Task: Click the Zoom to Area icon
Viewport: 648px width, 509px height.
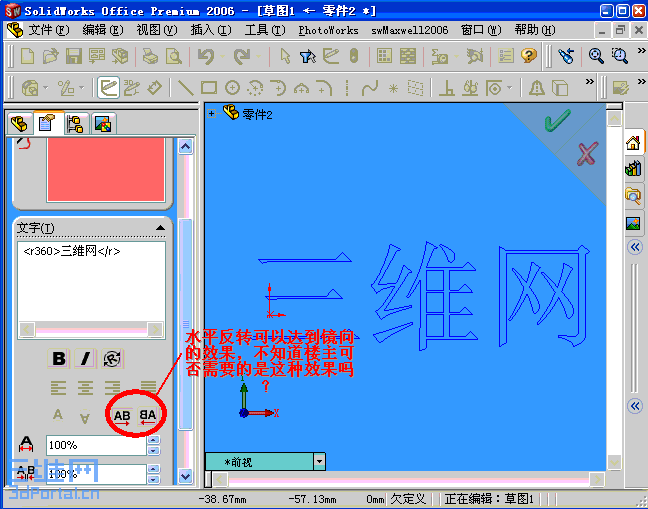Action: tap(619, 55)
